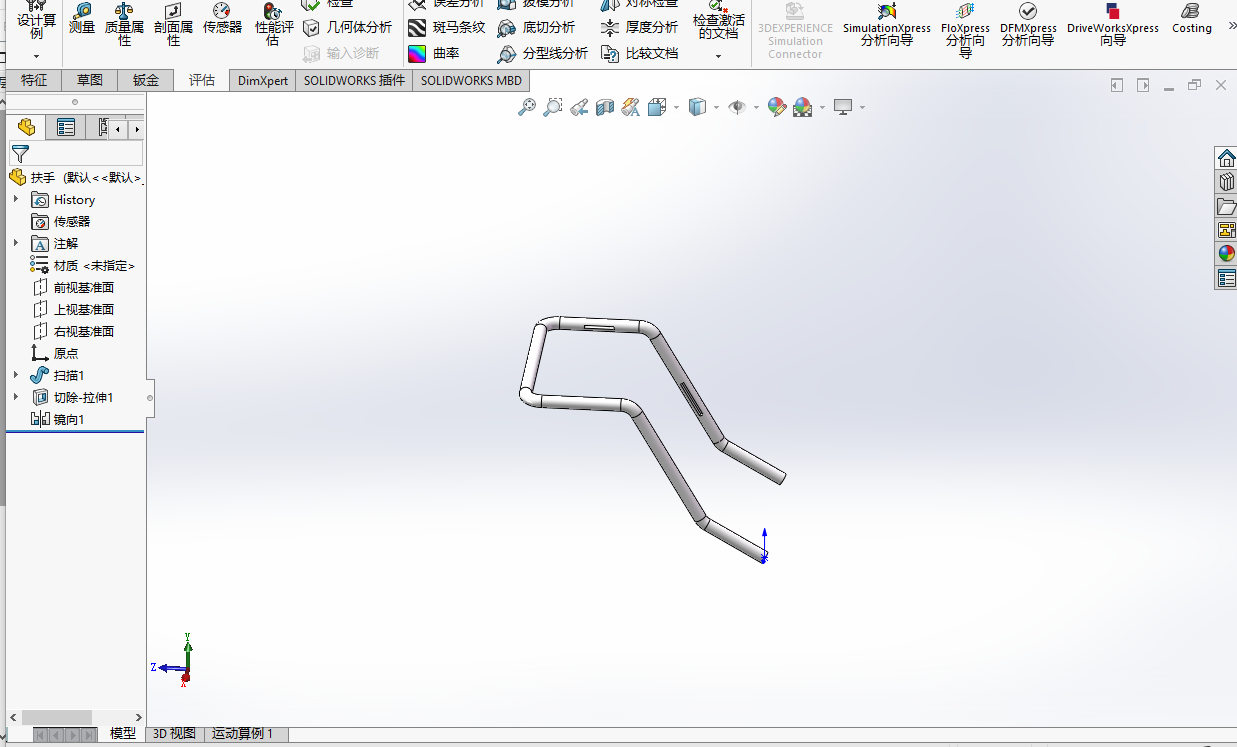Open SOLIDWORKS Resources home task pane icon
Screen dimensions: 1237x747
click(x=1226, y=158)
